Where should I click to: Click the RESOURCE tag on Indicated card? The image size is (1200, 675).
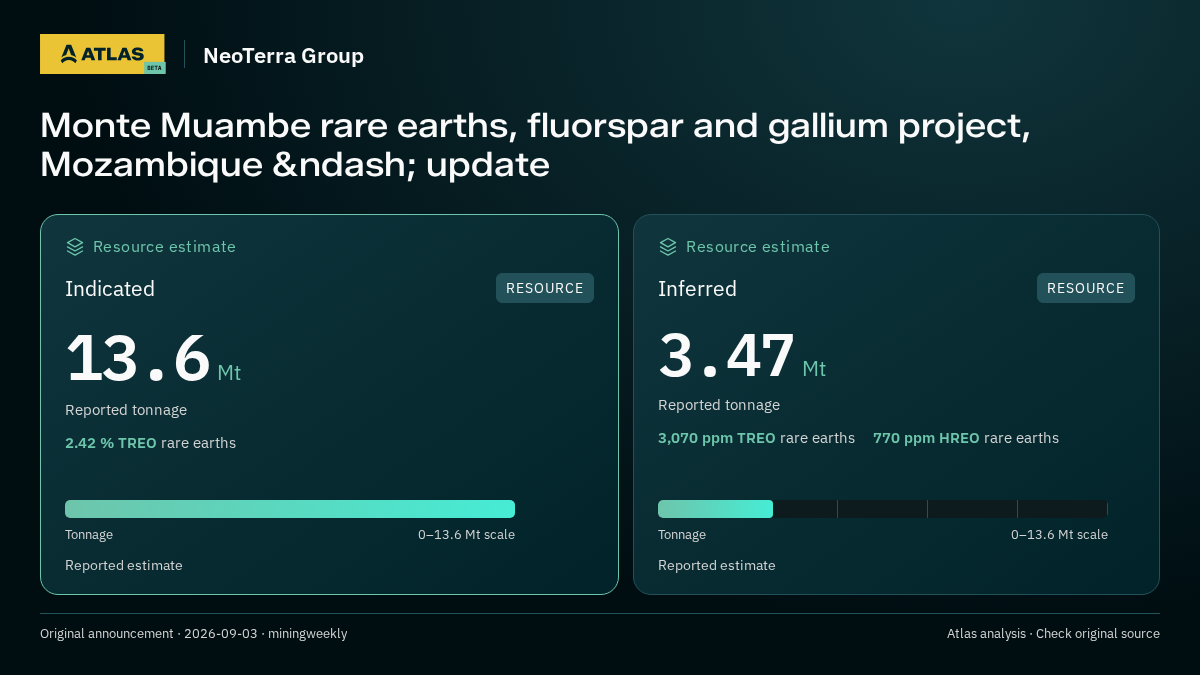coord(545,288)
